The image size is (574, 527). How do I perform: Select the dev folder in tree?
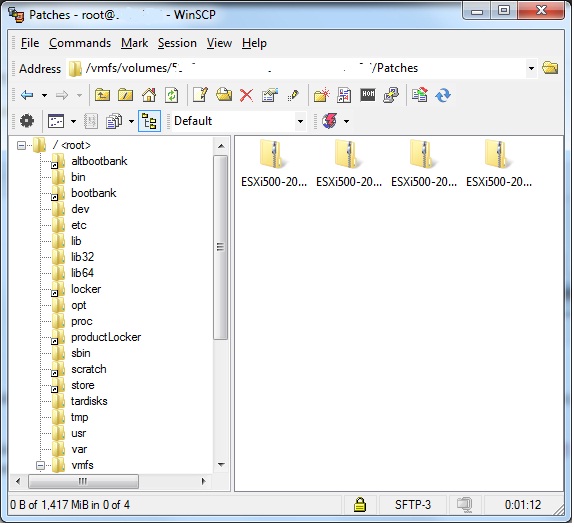(80, 209)
